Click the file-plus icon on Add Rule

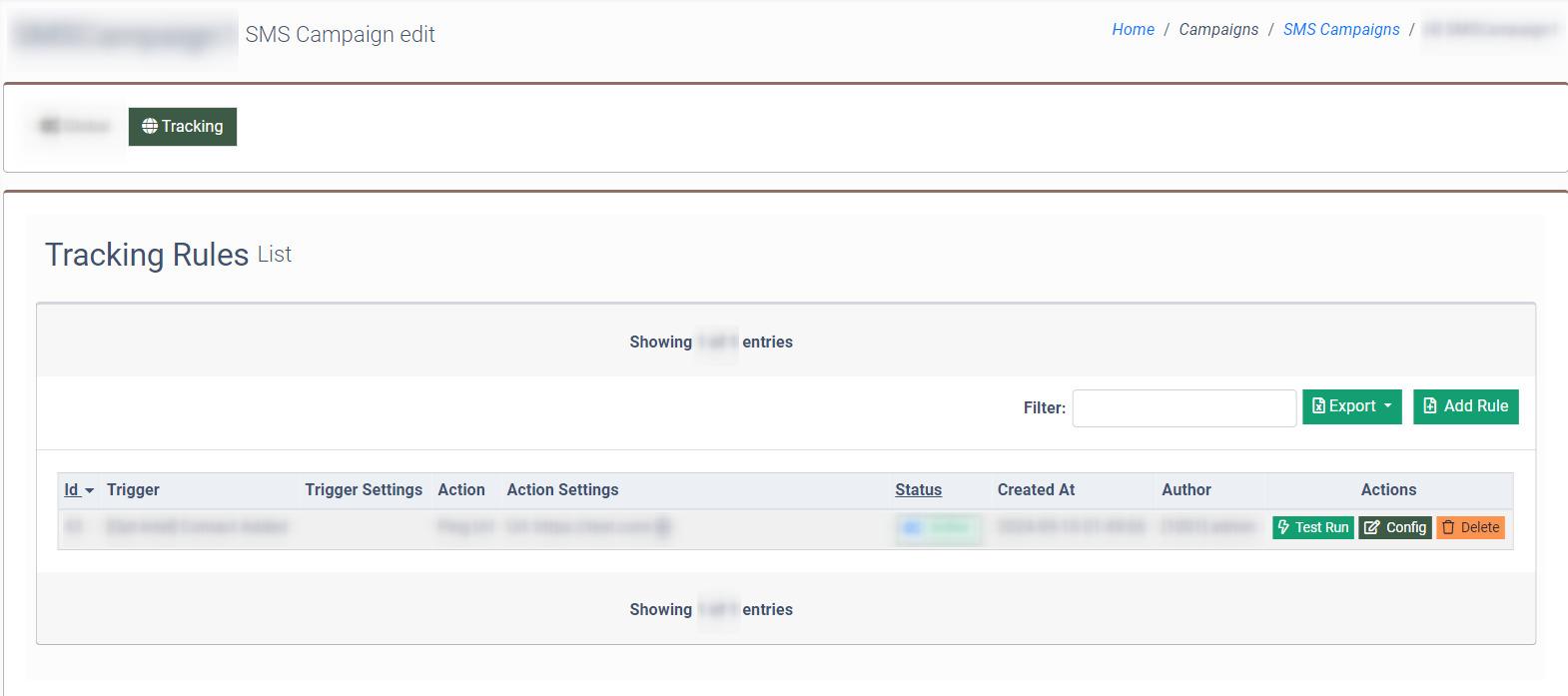(x=1430, y=406)
